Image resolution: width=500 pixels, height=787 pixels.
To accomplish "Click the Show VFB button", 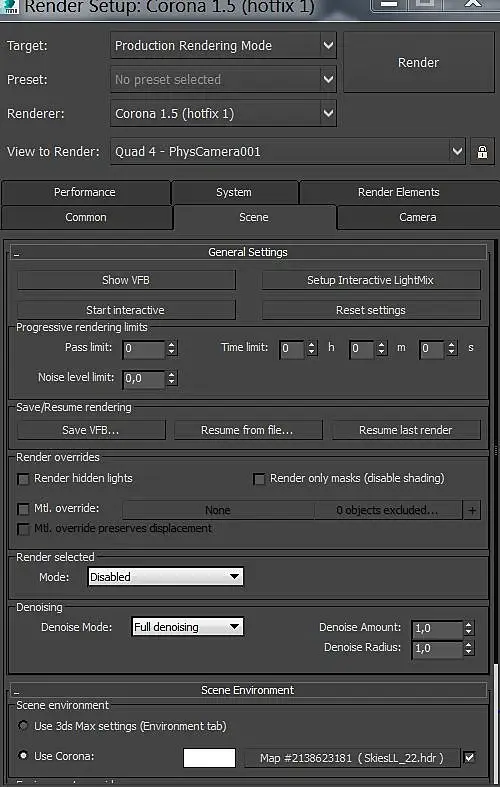I will click(x=126, y=280).
